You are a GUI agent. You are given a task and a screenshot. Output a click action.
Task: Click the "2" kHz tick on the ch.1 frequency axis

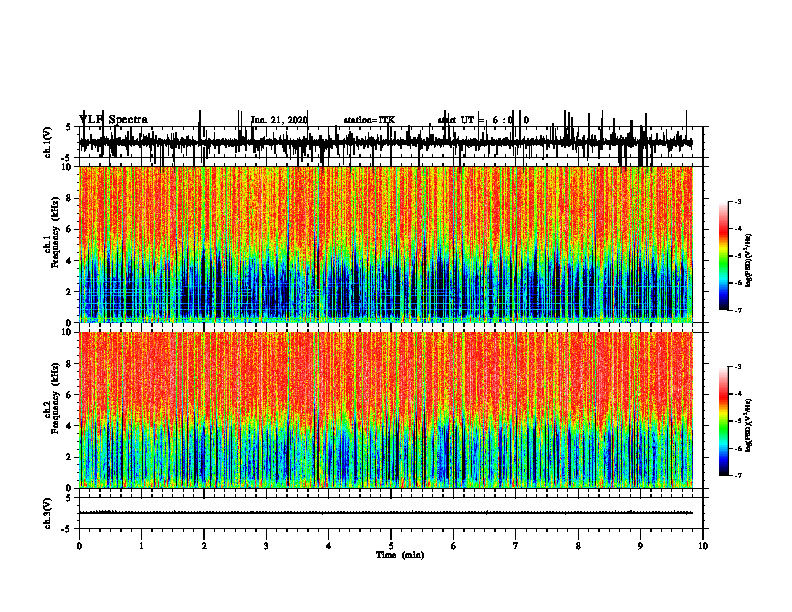[70, 291]
